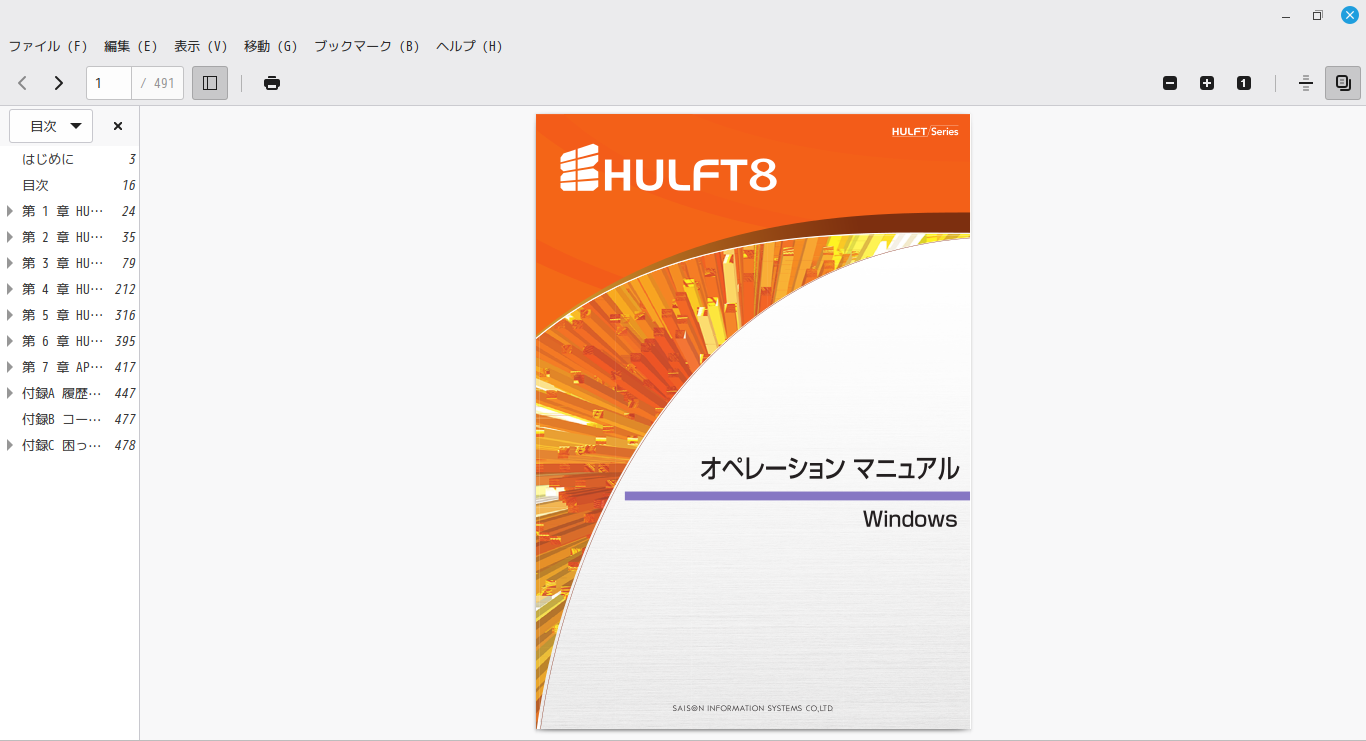Expand the 第 5 章 outline entry

10,315
